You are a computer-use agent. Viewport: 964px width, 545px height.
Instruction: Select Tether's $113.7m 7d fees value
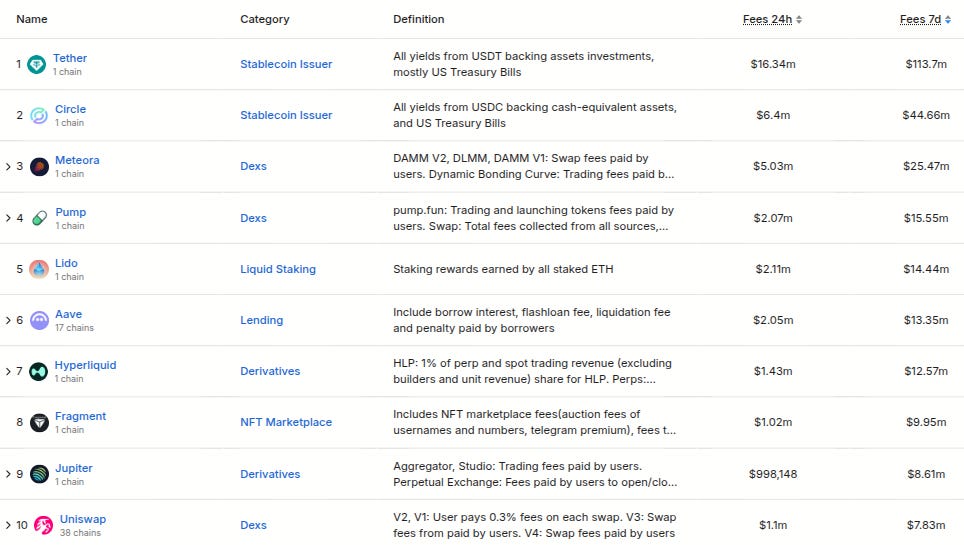[x=926, y=64]
